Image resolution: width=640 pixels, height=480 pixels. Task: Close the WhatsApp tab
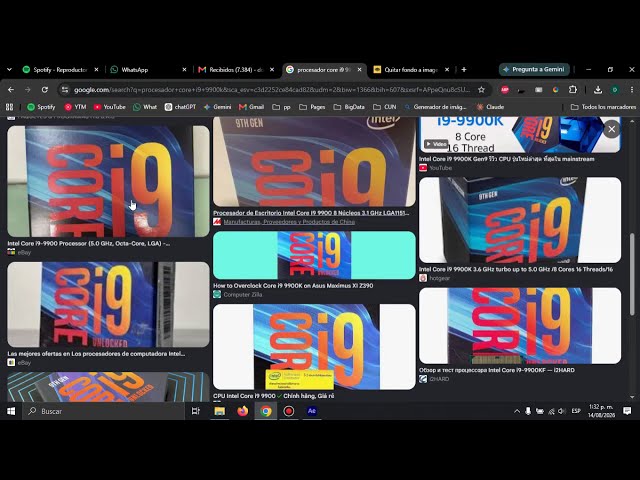pos(184,70)
